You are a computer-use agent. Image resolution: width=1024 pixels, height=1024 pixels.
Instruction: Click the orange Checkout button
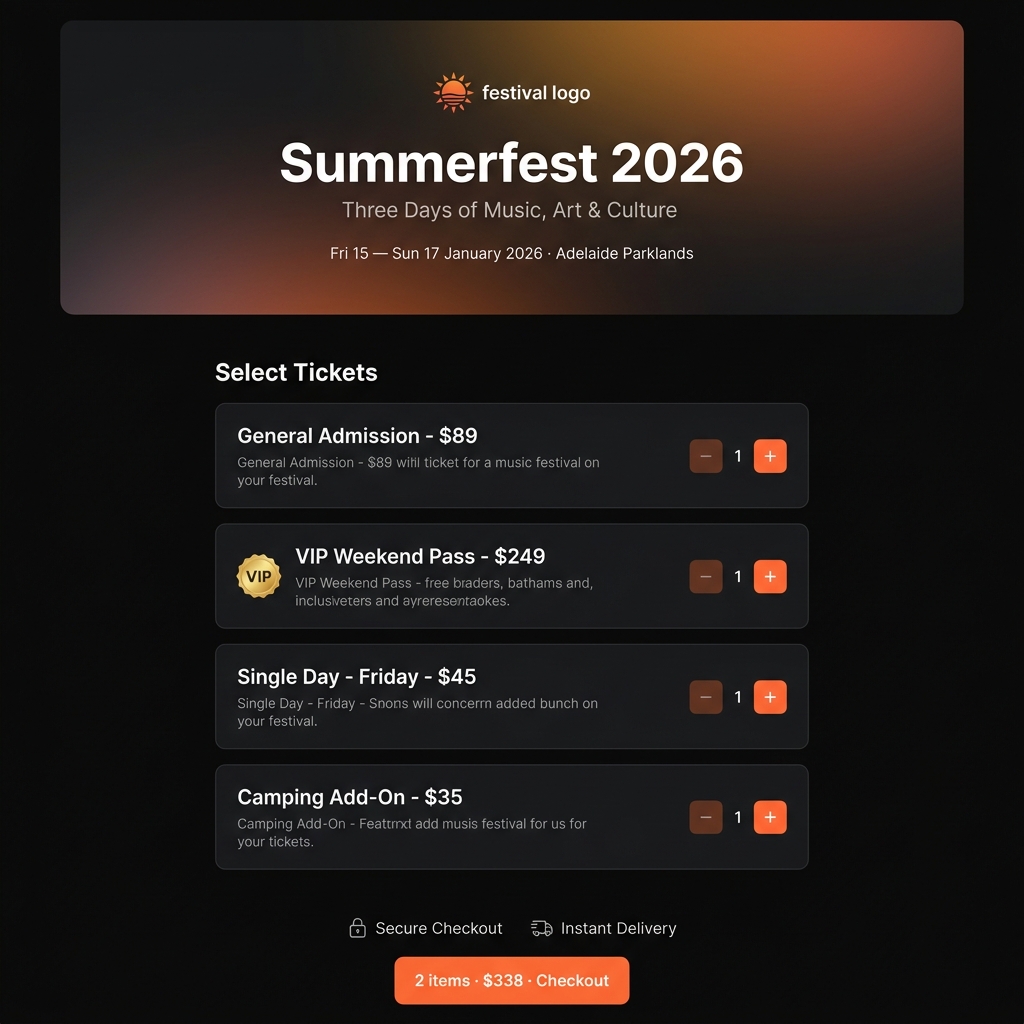(x=512, y=980)
